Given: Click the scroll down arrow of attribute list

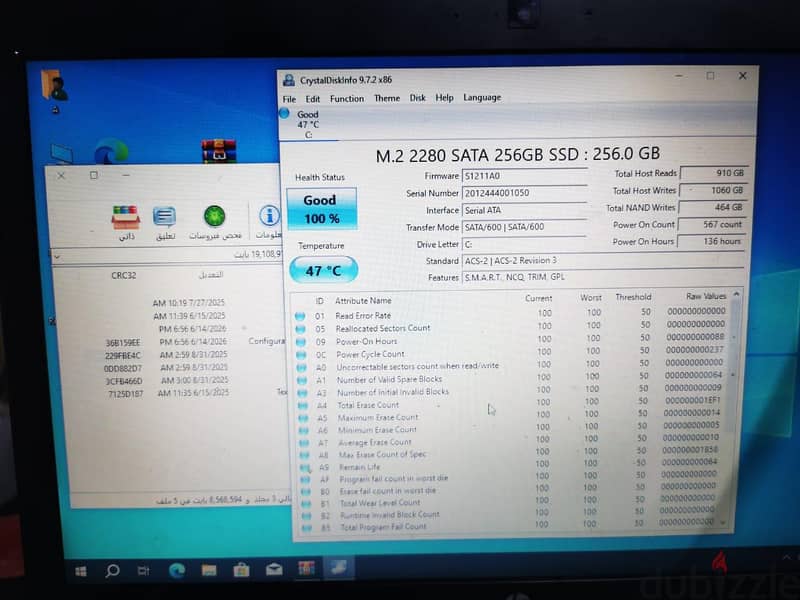Looking at the screenshot, I should 722,522.
